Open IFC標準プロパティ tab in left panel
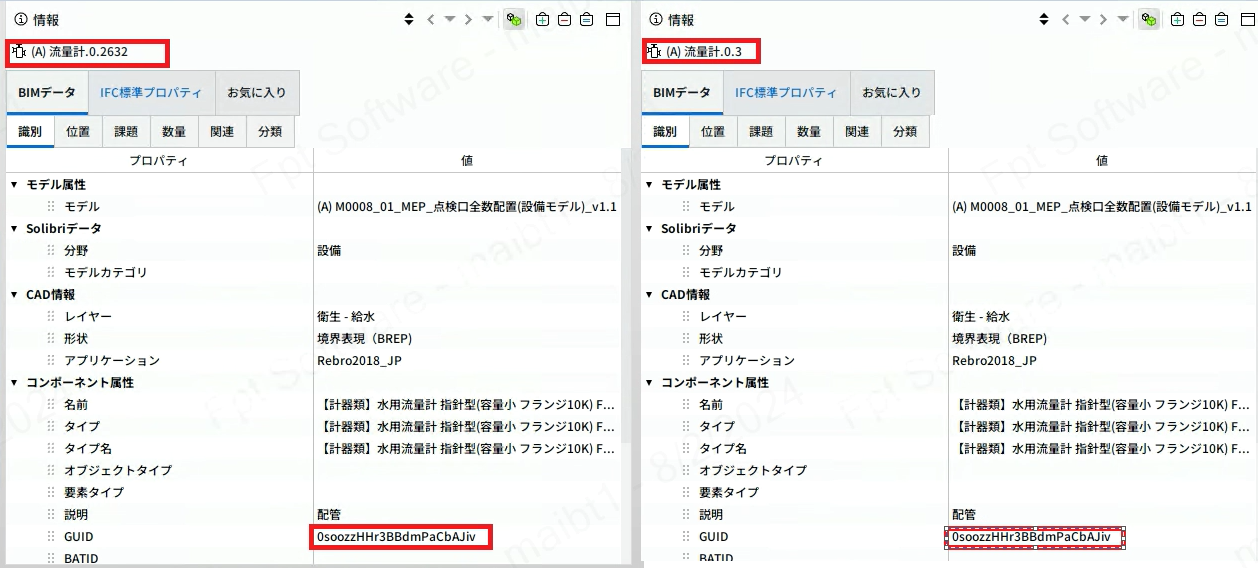The width and height of the screenshot is (1258, 568). point(151,92)
